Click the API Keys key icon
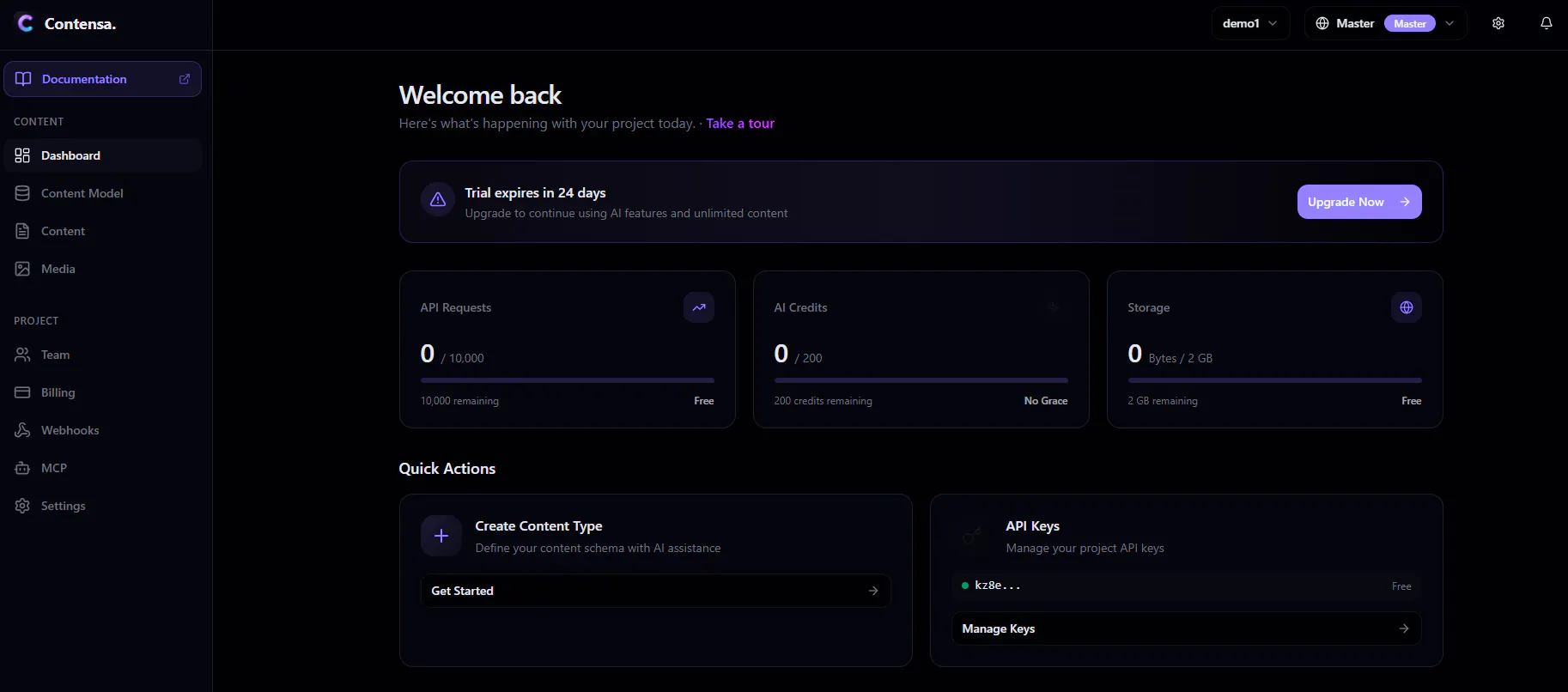The width and height of the screenshot is (1568, 692). pos(972,536)
